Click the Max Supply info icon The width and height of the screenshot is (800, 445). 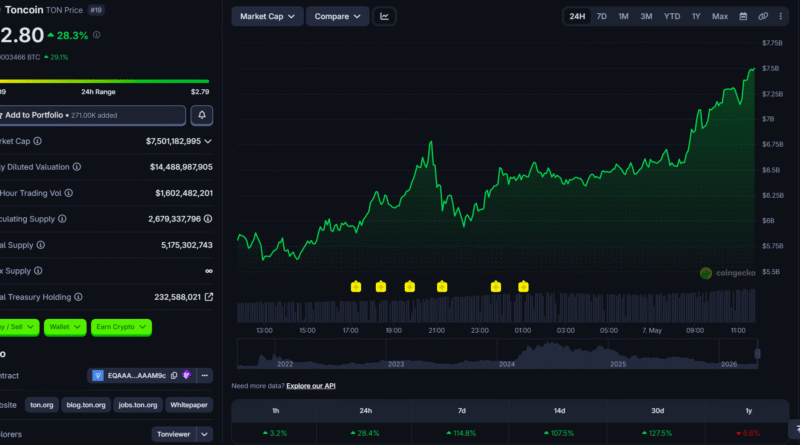[x=38, y=271]
